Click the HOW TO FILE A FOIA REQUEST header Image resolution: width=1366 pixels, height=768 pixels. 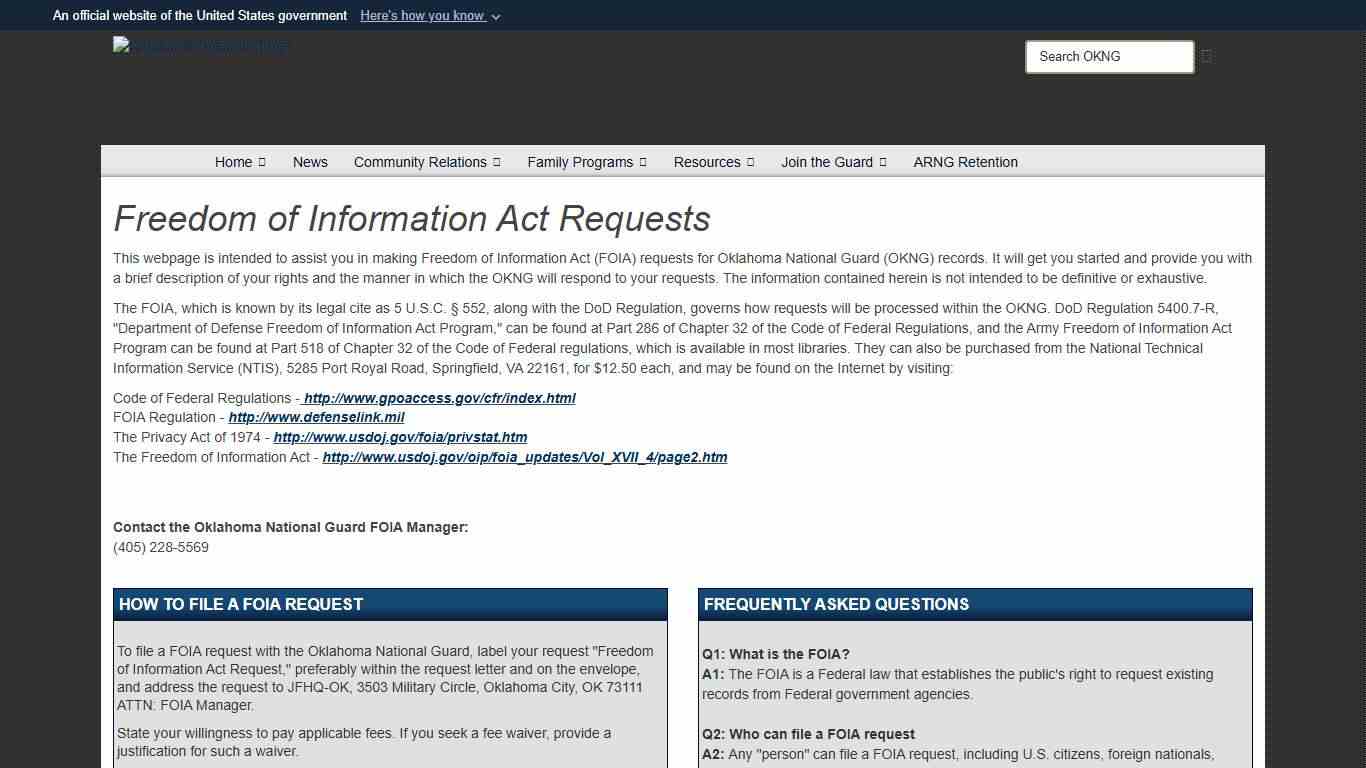241,604
